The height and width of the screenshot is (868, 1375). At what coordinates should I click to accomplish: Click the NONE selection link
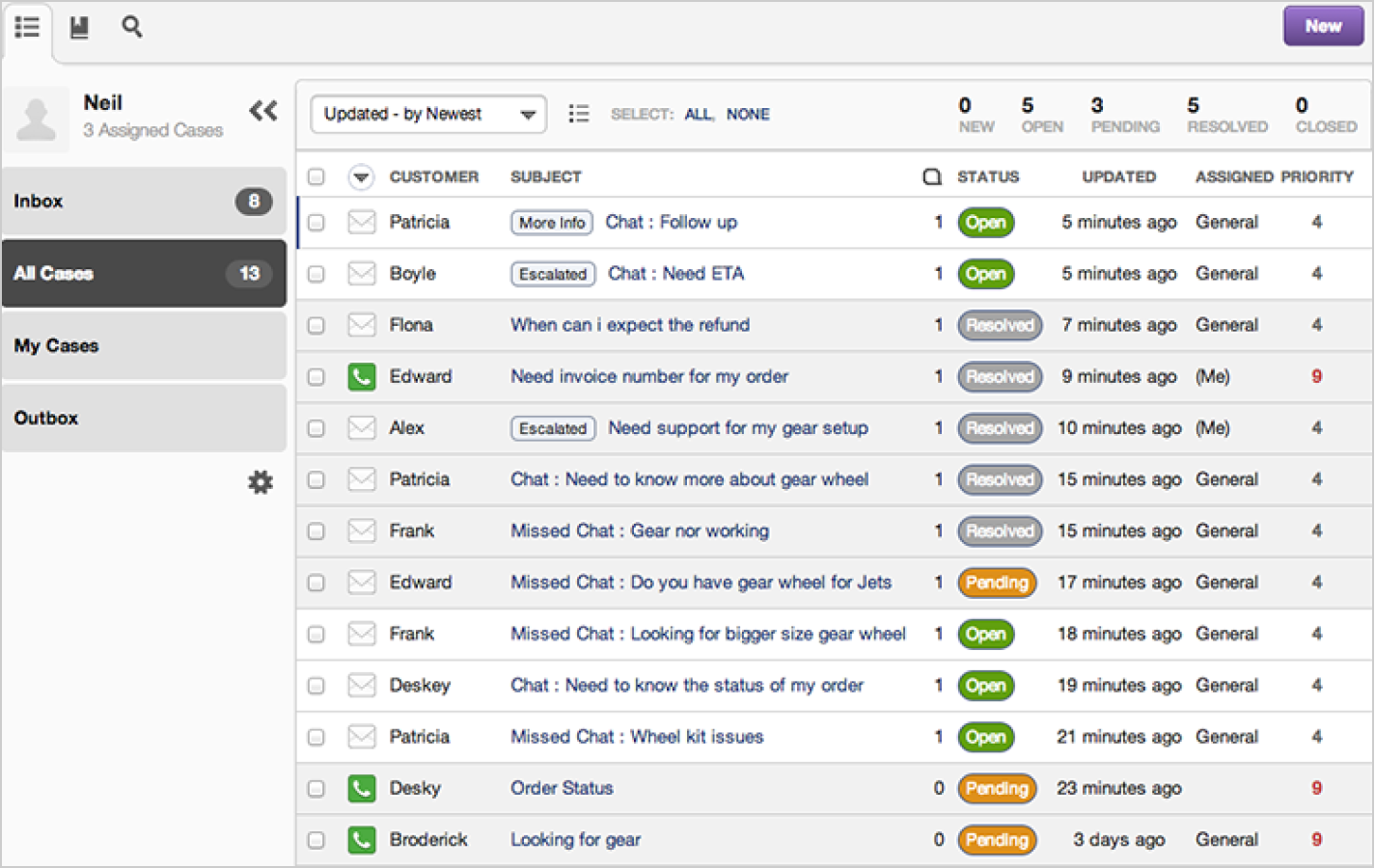coord(748,114)
